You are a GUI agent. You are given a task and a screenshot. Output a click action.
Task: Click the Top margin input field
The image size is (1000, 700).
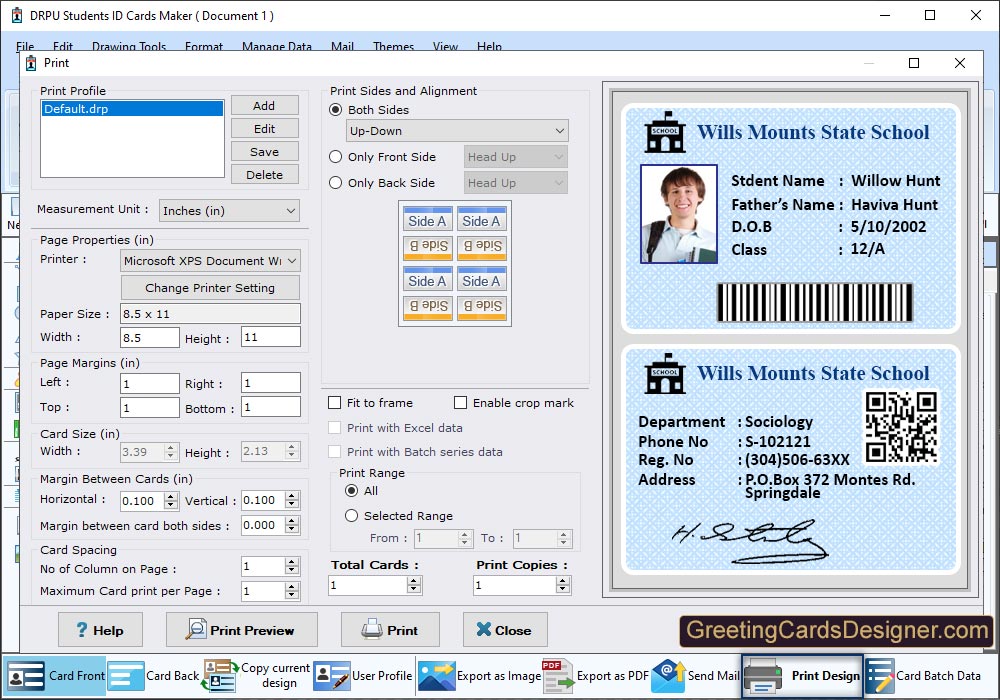pos(150,408)
